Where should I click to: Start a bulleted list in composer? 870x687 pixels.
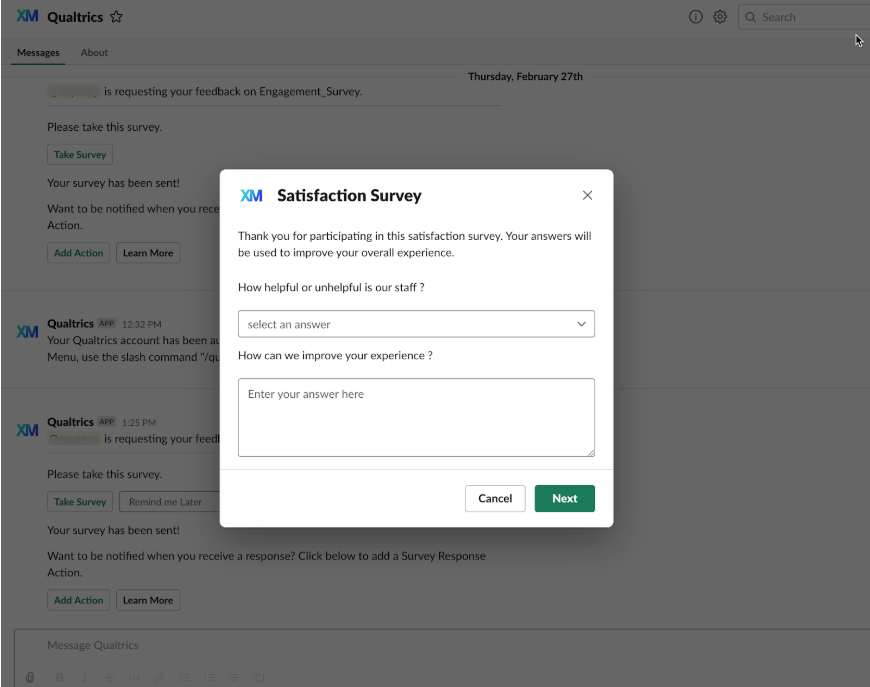[x=209, y=678]
